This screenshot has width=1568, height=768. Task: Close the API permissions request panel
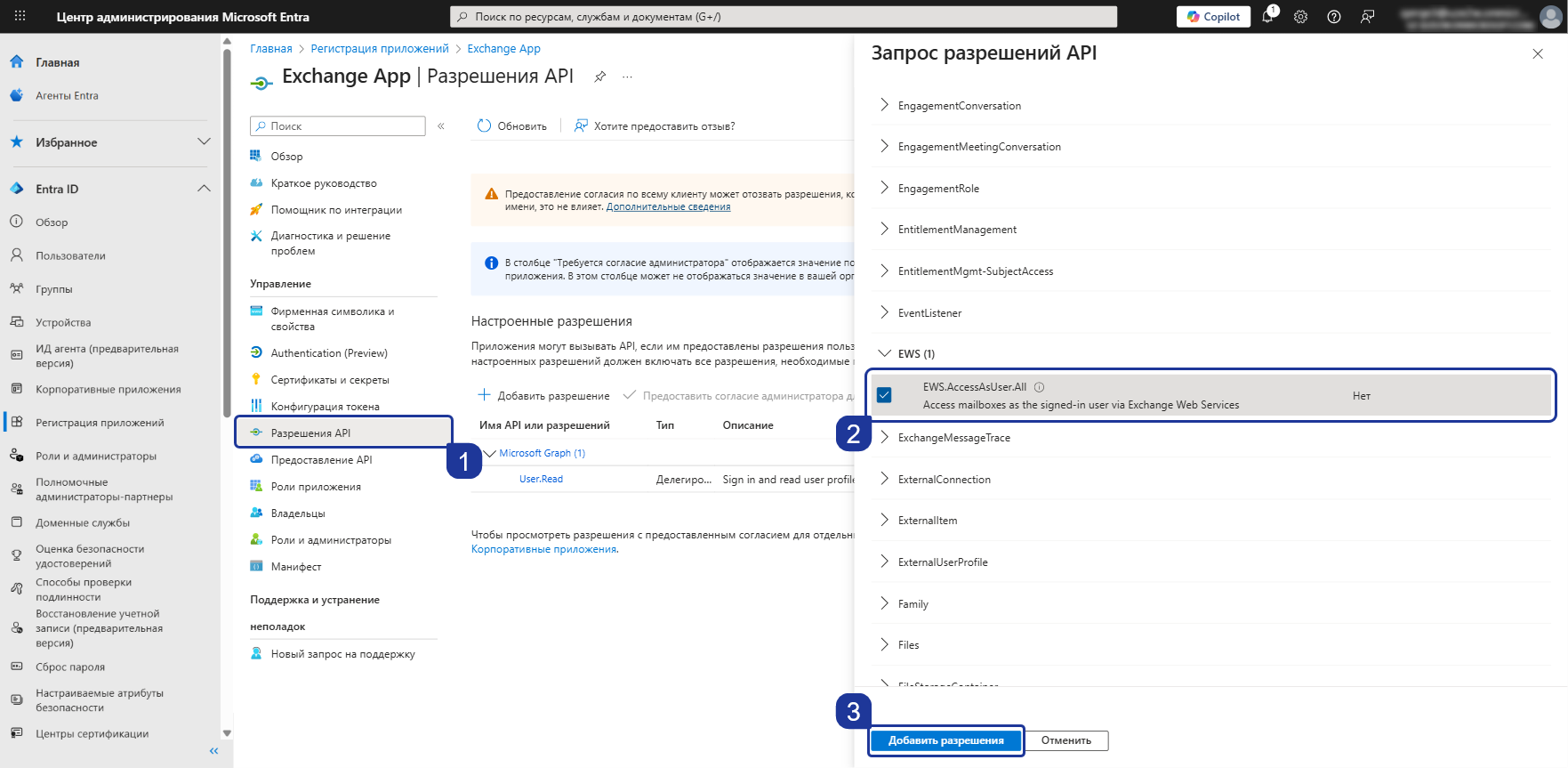(x=1538, y=53)
